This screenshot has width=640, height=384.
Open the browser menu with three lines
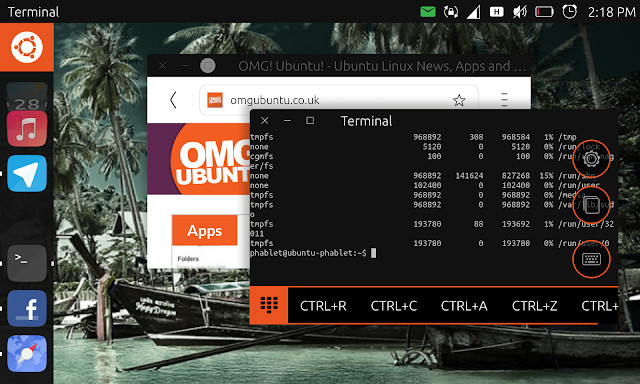click(x=504, y=100)
